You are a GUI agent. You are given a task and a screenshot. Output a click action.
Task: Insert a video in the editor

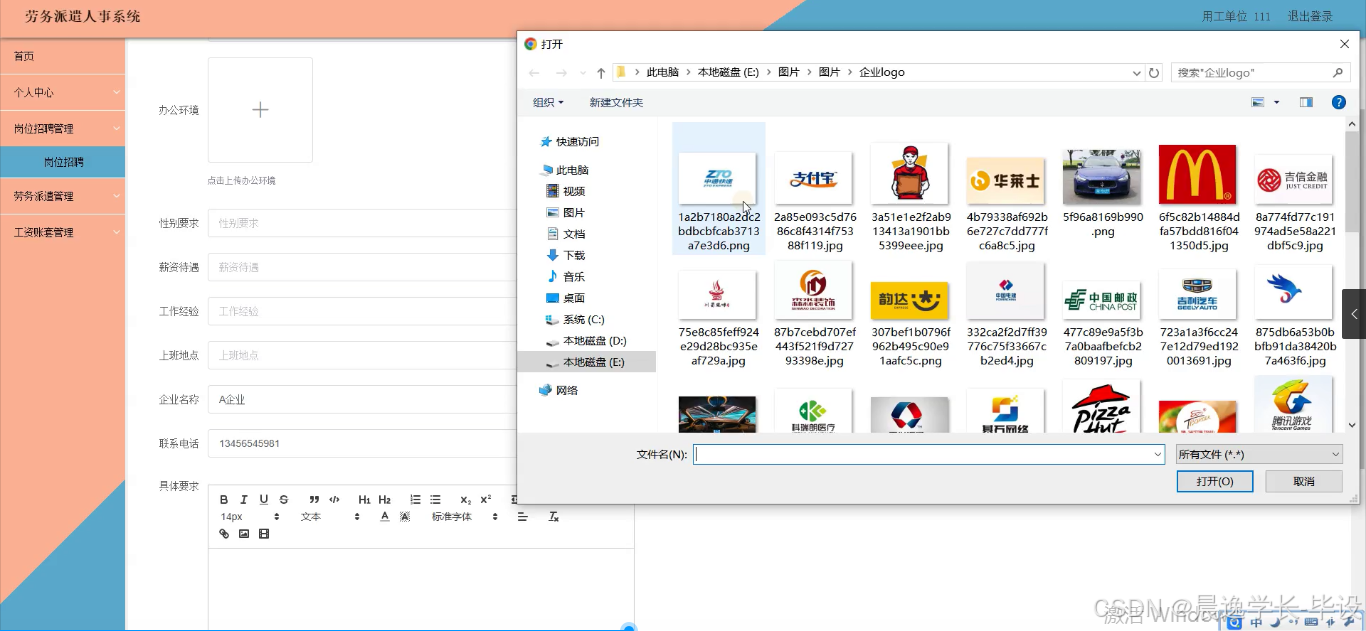[264, 534]
